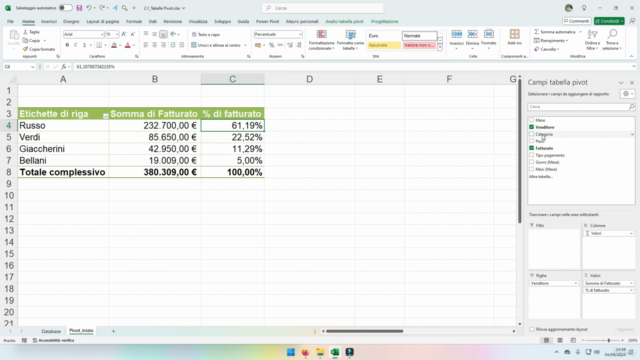Uncheck the Fatturato field checkbox
640x360 pixels.
[531, 148]
